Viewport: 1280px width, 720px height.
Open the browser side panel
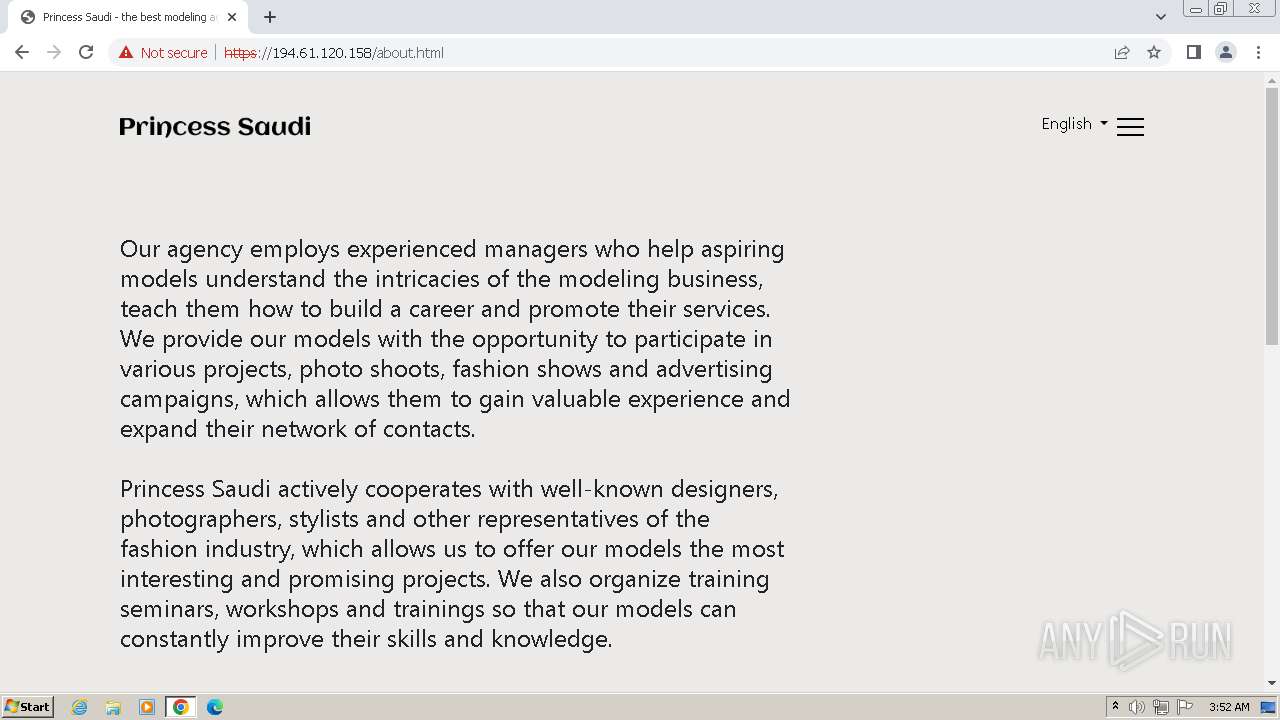[1193, 52]
